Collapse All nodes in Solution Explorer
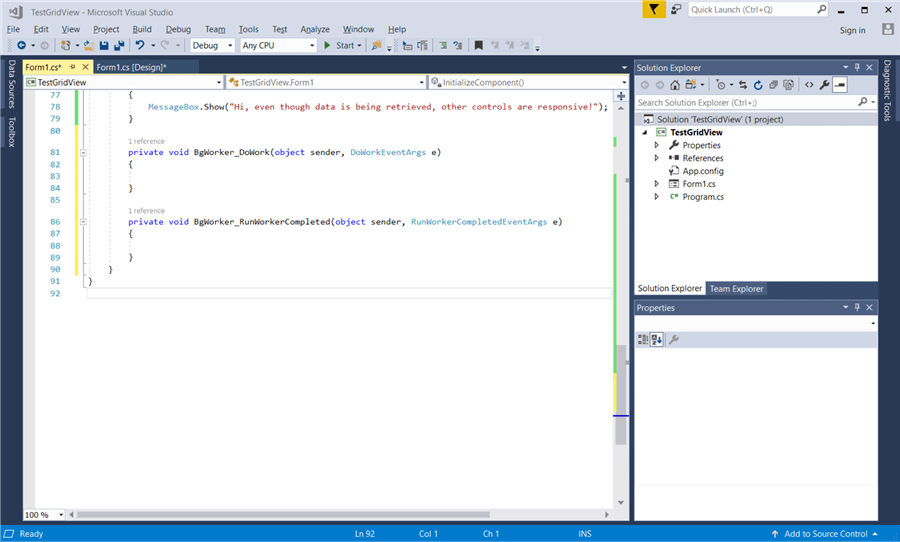 pyautogui.click(x=774, y=85)
